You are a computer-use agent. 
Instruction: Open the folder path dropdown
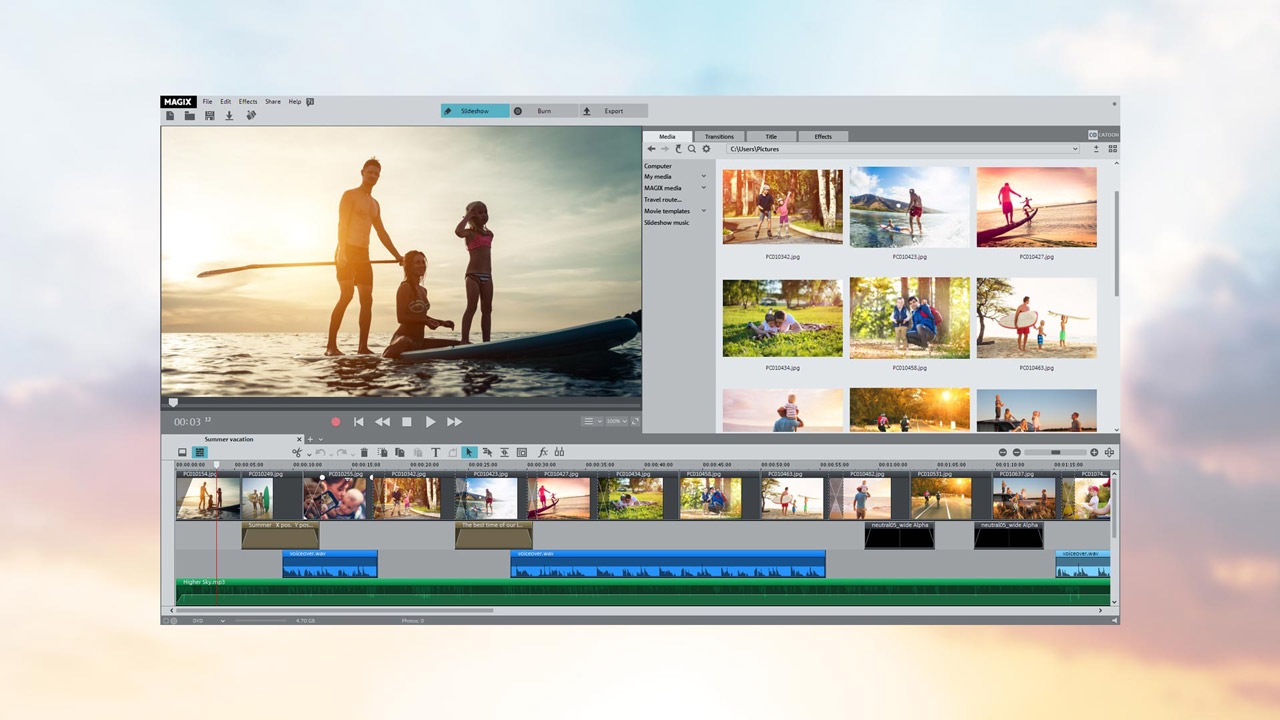click(x=1075, y=149)
